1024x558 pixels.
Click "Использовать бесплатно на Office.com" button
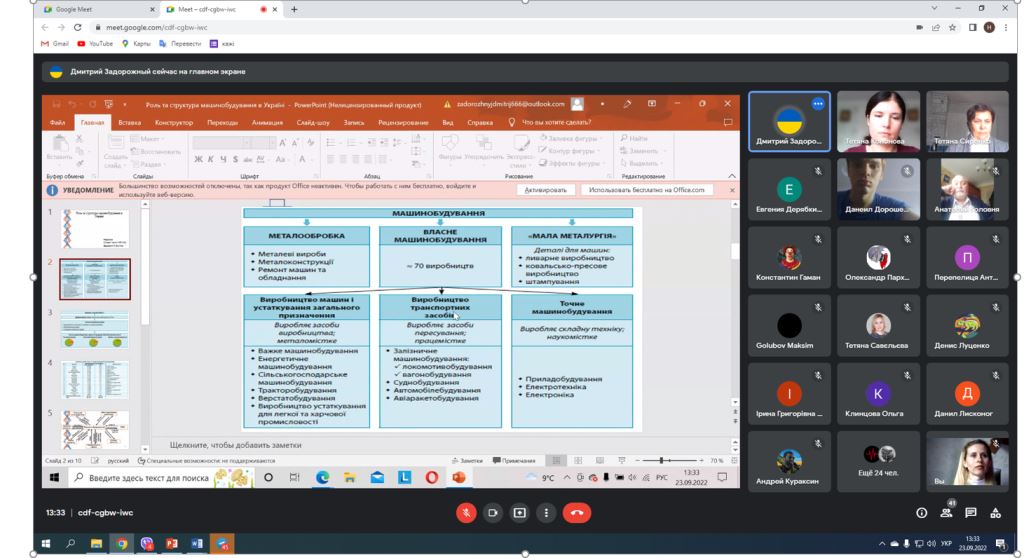coord(647,190)
